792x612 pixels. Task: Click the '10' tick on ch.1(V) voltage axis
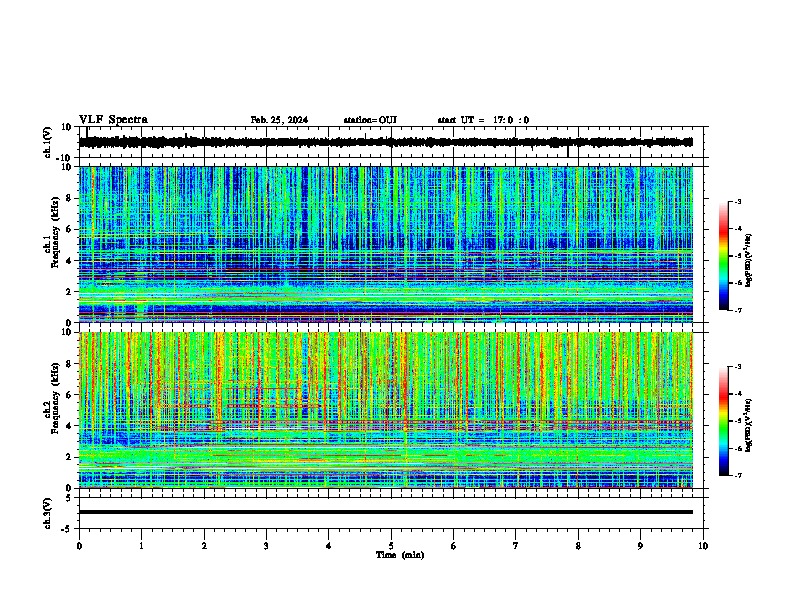pos(67,127)
